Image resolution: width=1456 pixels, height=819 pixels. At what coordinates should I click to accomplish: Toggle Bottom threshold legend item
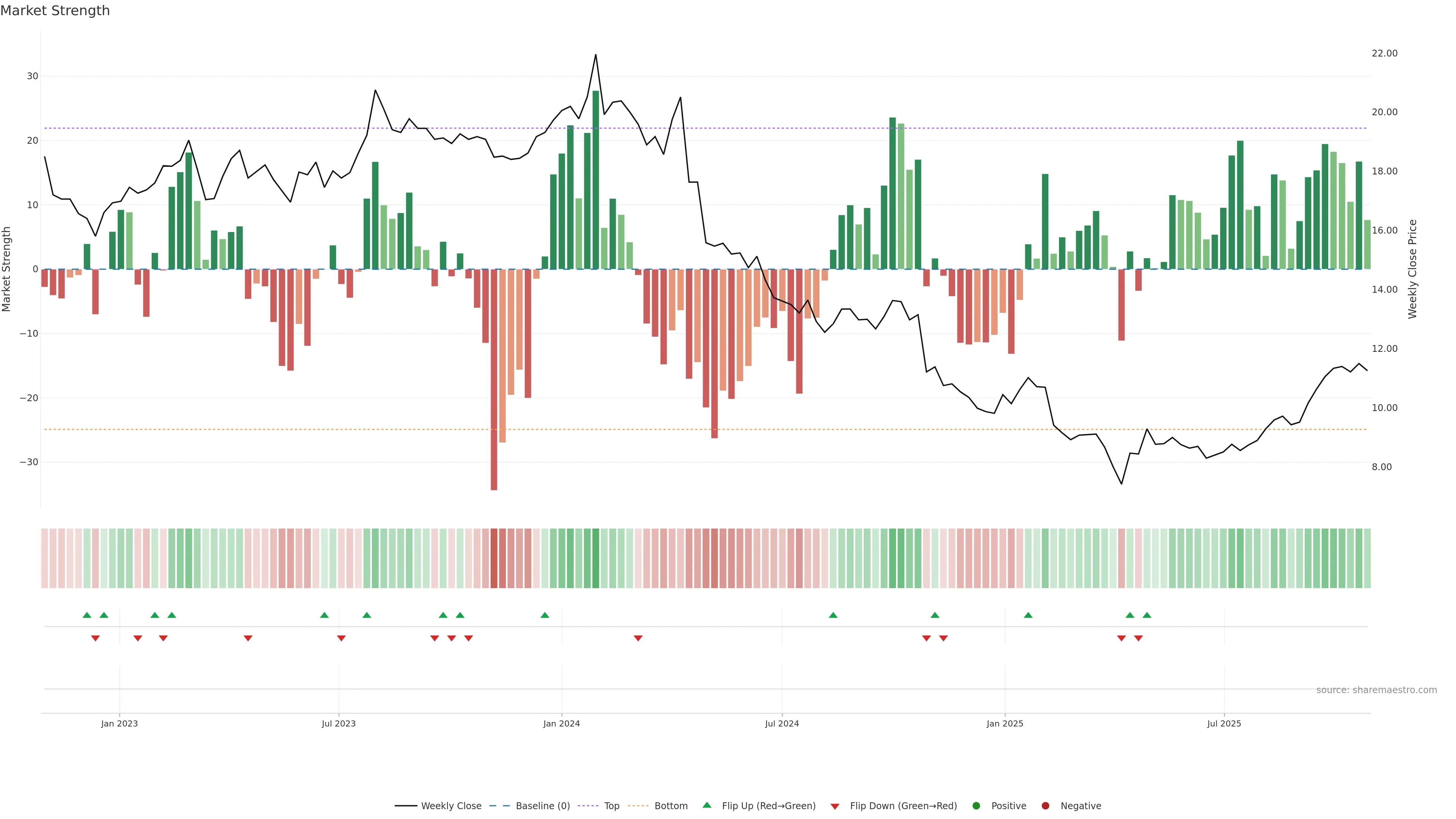point(670,805)
